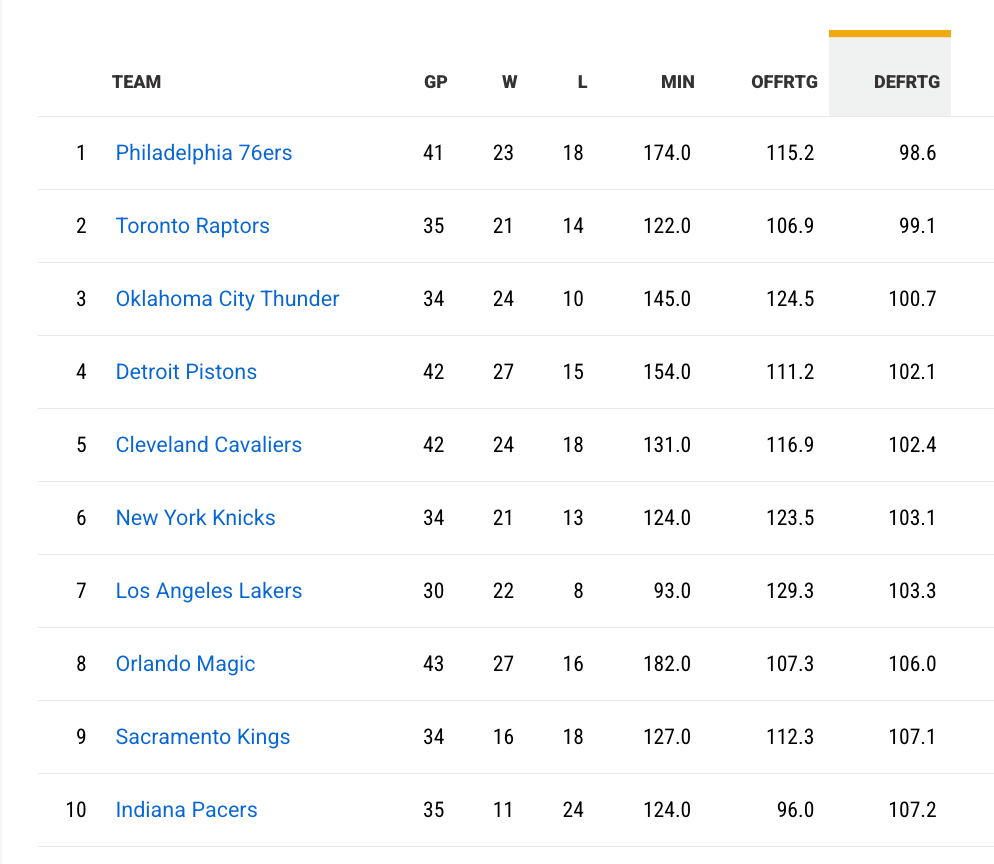Sort the table by OFFRTG column
Viewport: 994px width, 864px height.
click(784, 82)
